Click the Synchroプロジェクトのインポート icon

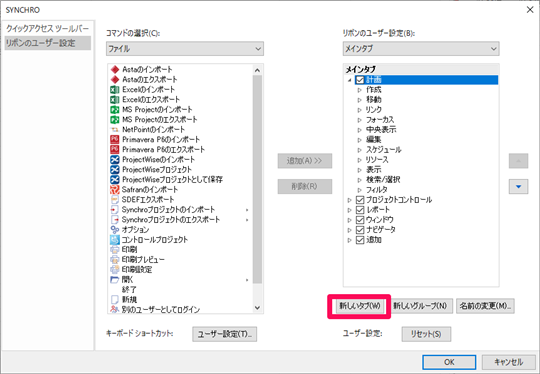(115, 210)
